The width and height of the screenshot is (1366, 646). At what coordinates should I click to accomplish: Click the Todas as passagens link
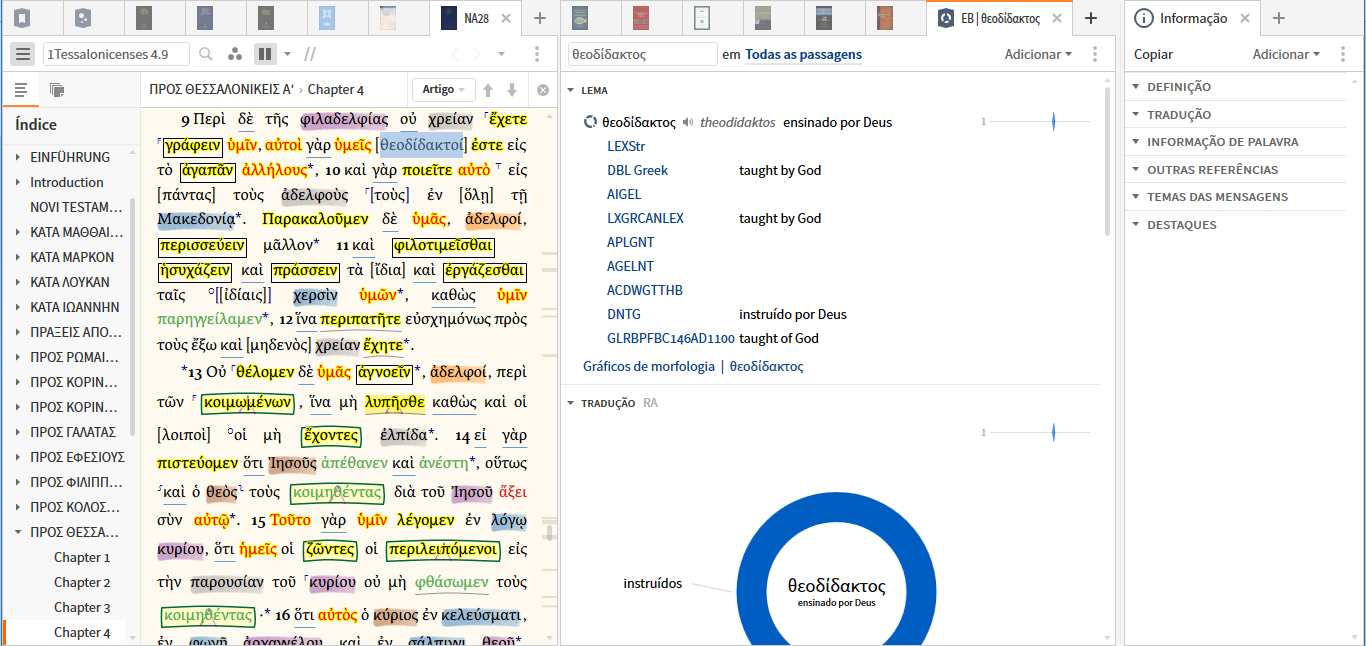point(804,54)
